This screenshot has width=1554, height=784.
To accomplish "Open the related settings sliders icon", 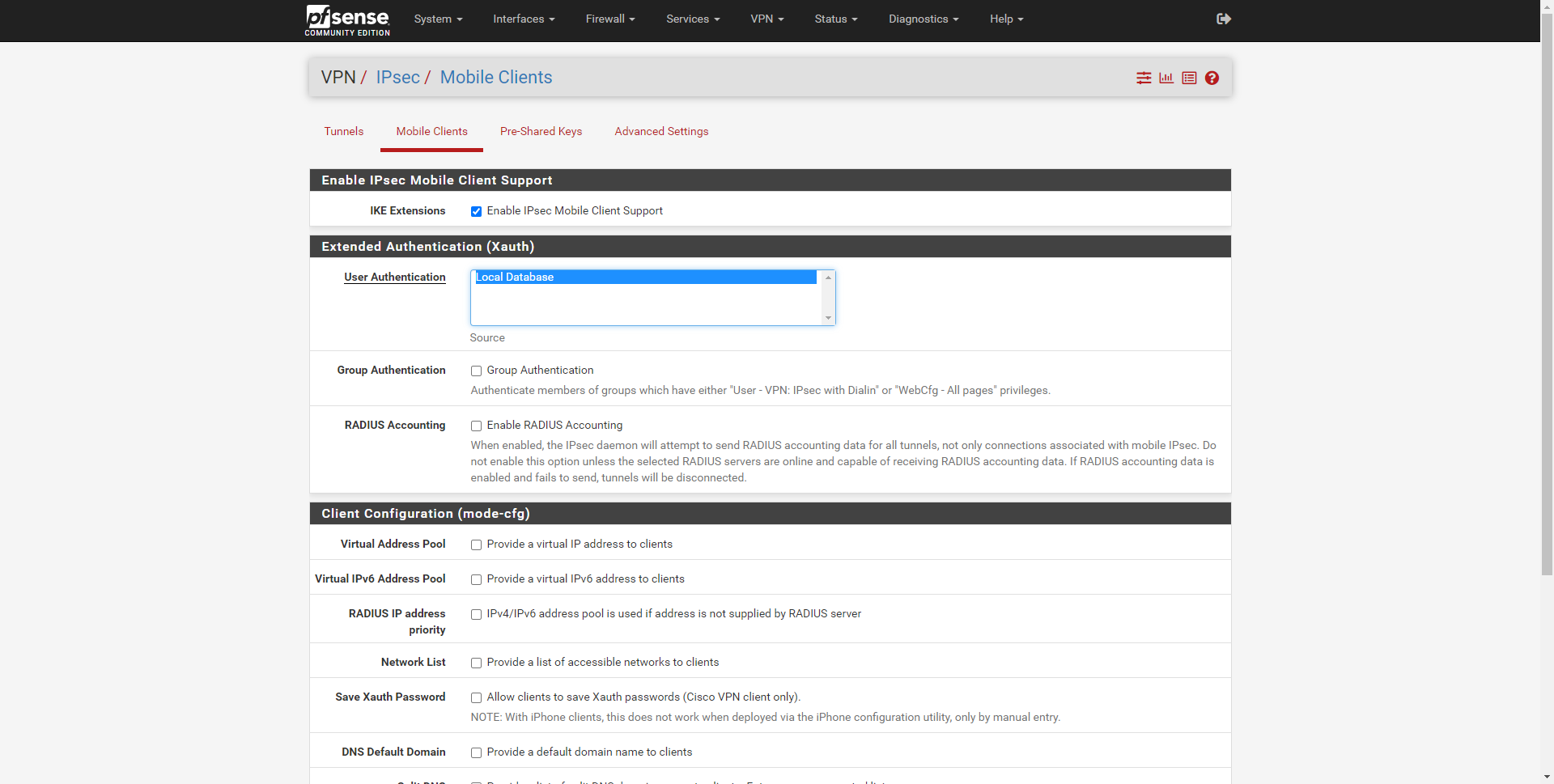I will click(x=1144, y=78).
